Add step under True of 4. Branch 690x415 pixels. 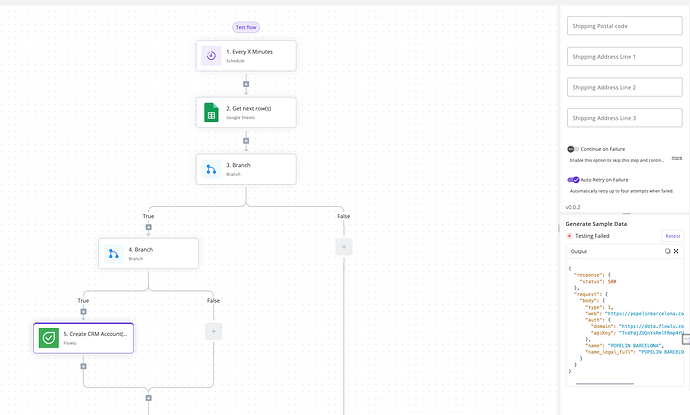click(83, 312)
